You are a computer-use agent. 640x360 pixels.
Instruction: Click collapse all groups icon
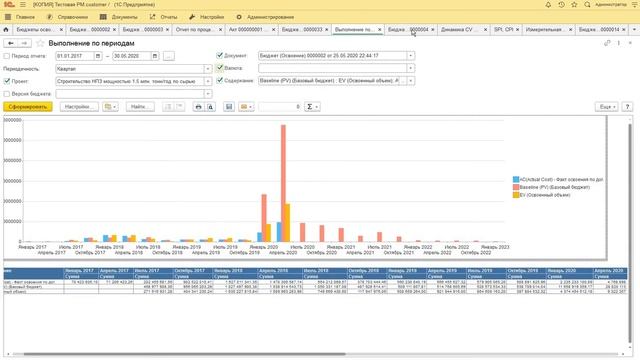tap(179, 107)
